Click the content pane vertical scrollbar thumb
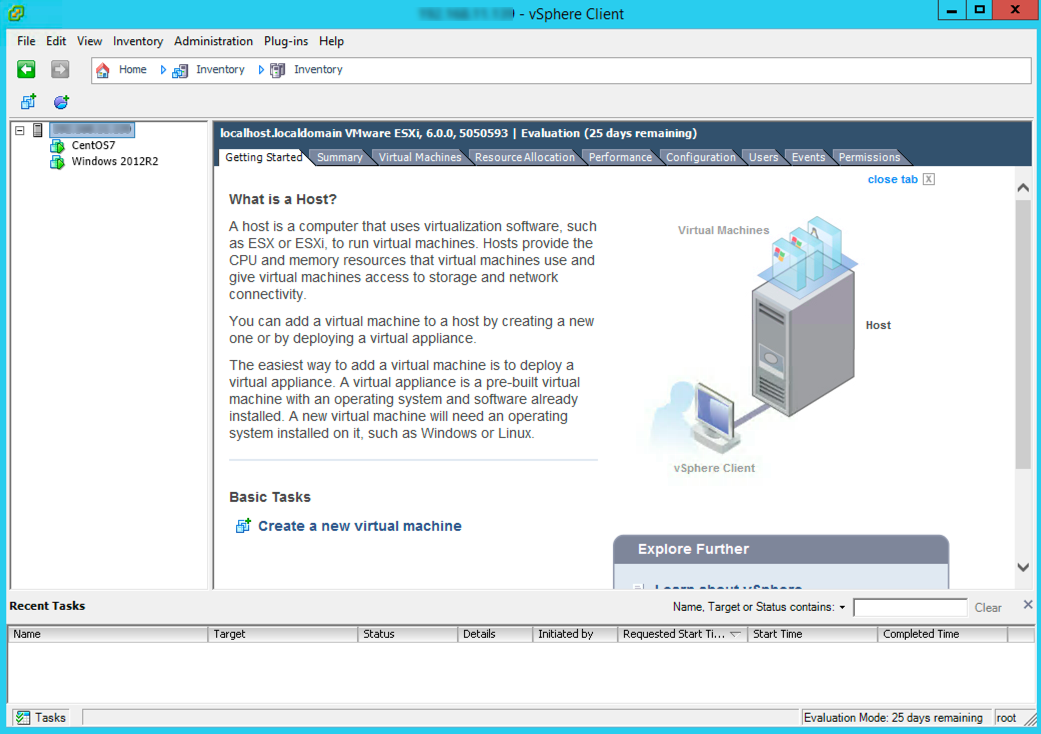The width and height of the screenshot is (1041, 734). (x=1023, y=334)
